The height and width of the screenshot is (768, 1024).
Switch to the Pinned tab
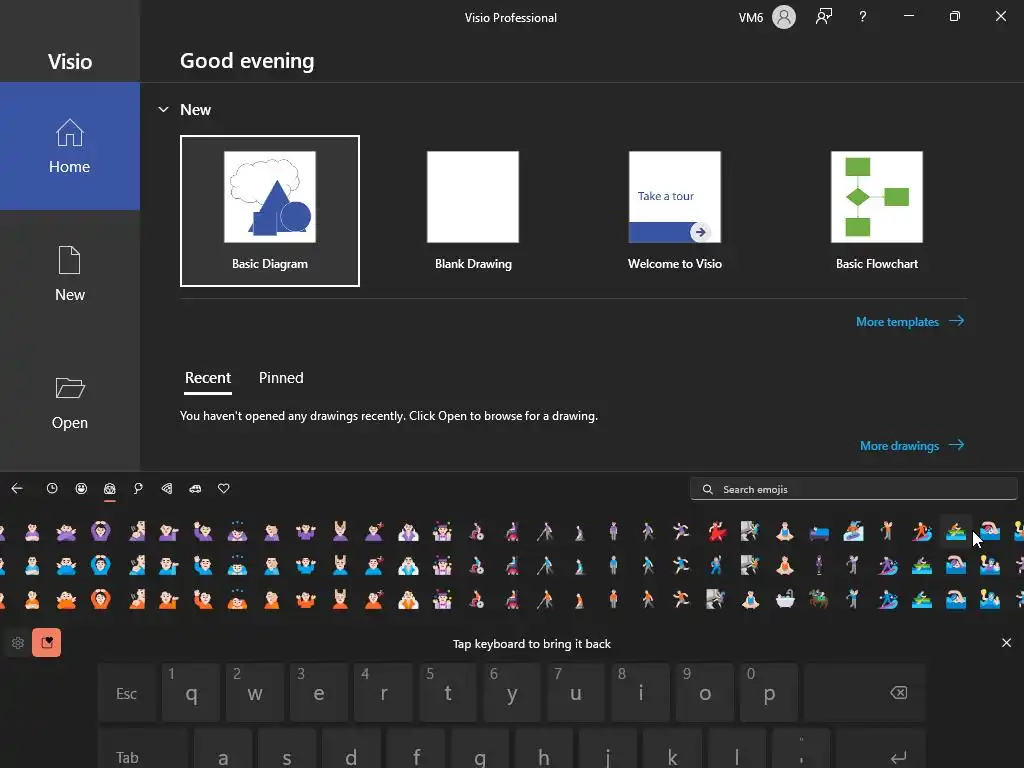[281, 378]
